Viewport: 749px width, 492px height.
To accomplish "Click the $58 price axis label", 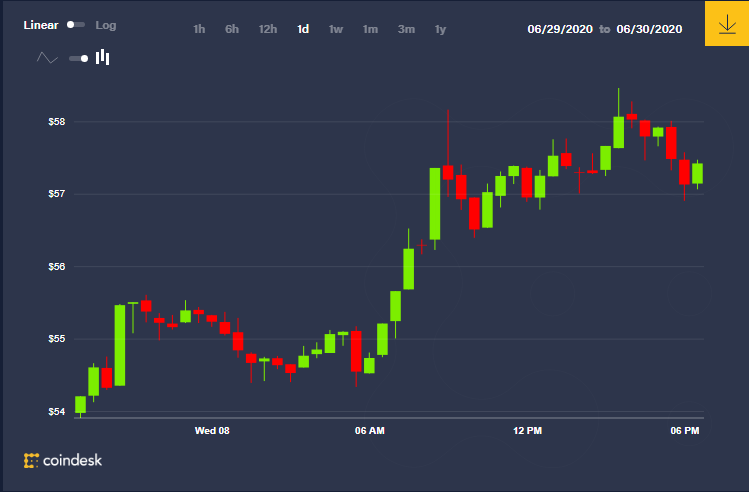I will (56, 122).
